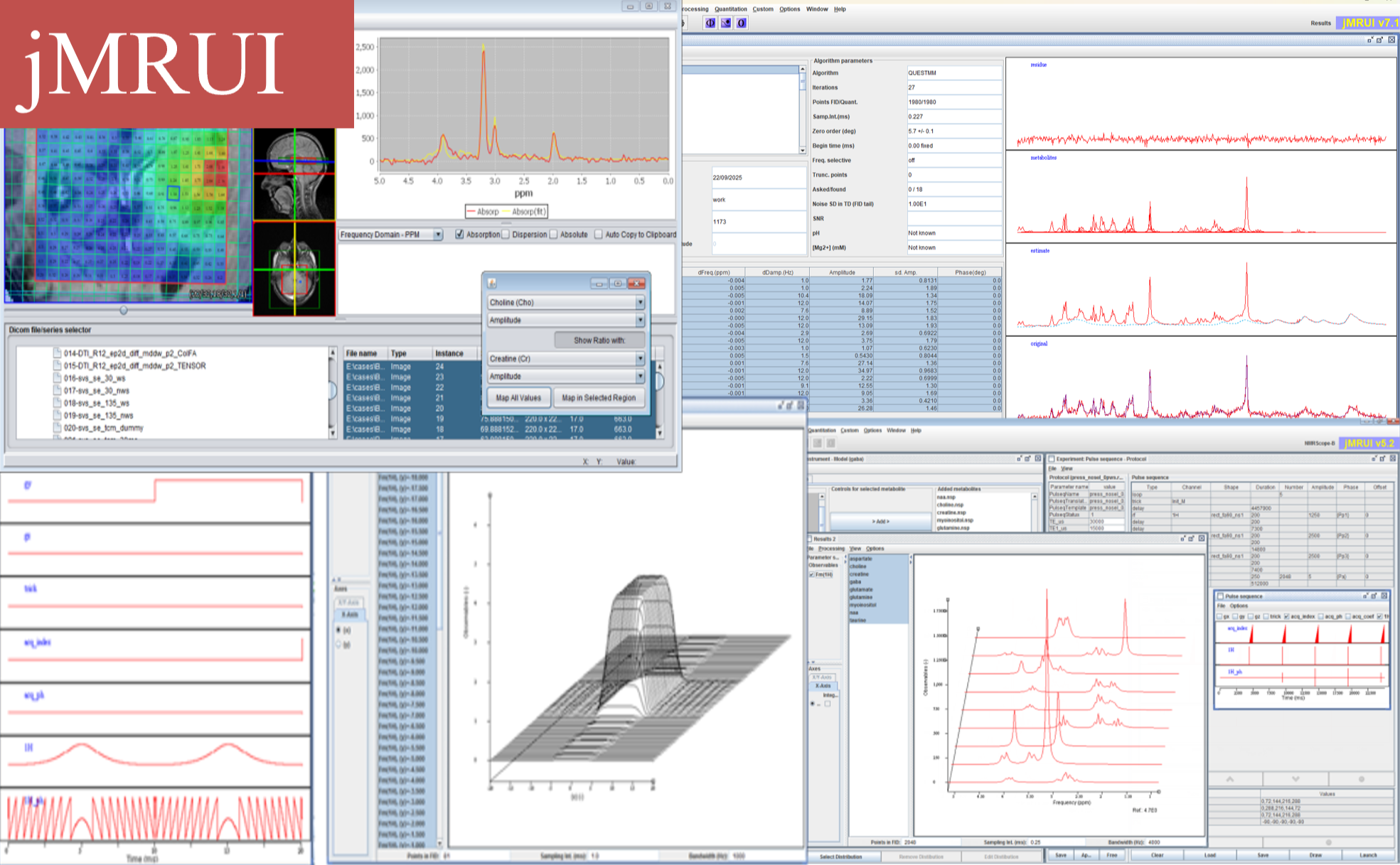Image resolution: width=1400 pixels, height=865 pixels.
Task: Select the 018-svs_se_135_ws series
Action: click(x=97, y=403)
